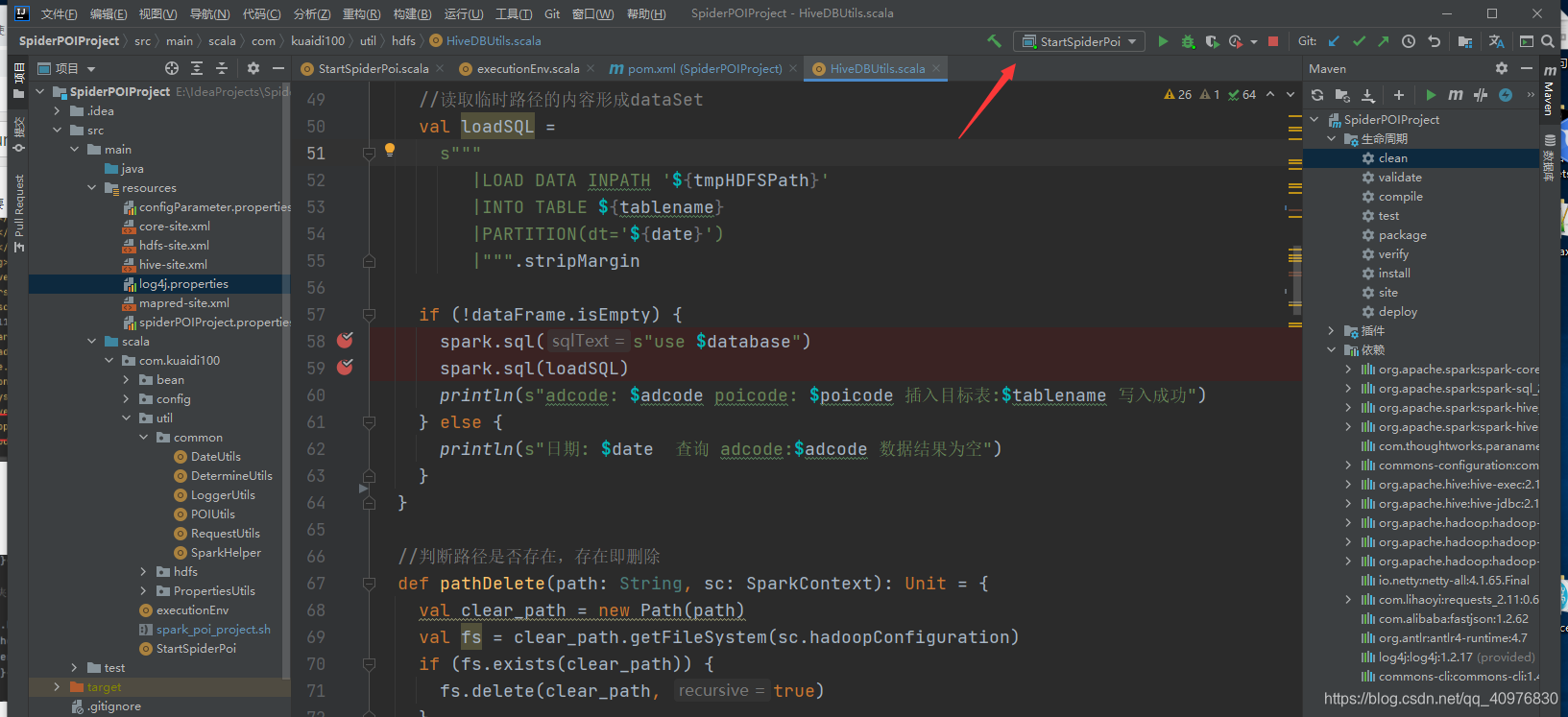This screenshot has height=717, width=1568.
Task: Update project via Git blue arrow
Action: (x=1334, y=41)
